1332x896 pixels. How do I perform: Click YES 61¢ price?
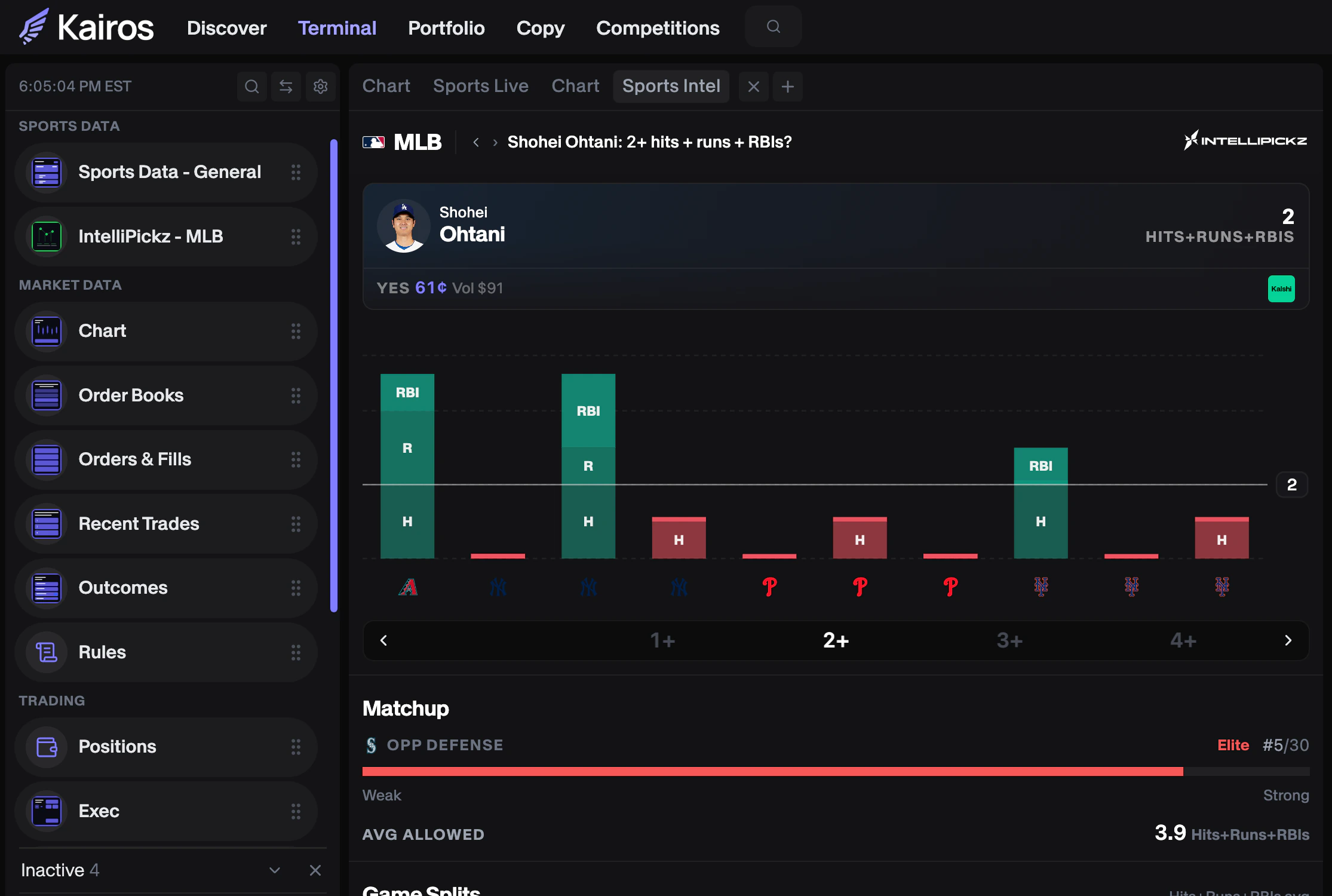pos(412,288)
